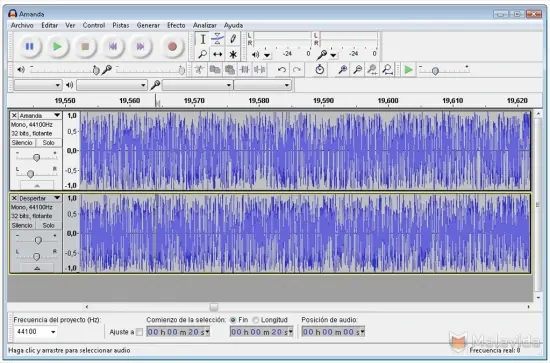Click the Fit Selection zoom icon
The image size is (550, 363).
click(x=372, y=69)
